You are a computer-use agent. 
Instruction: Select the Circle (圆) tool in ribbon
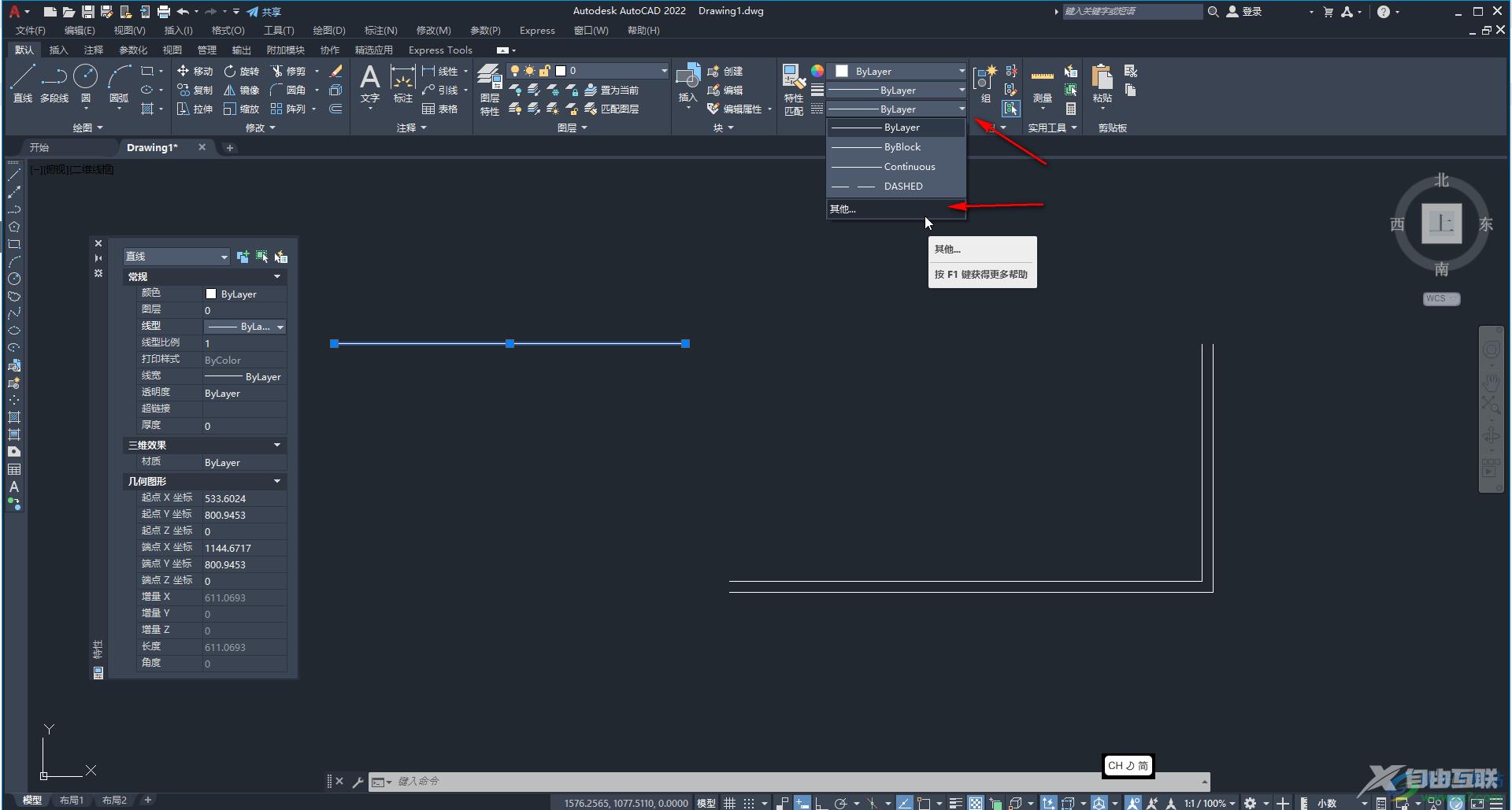tap(86, 83)
